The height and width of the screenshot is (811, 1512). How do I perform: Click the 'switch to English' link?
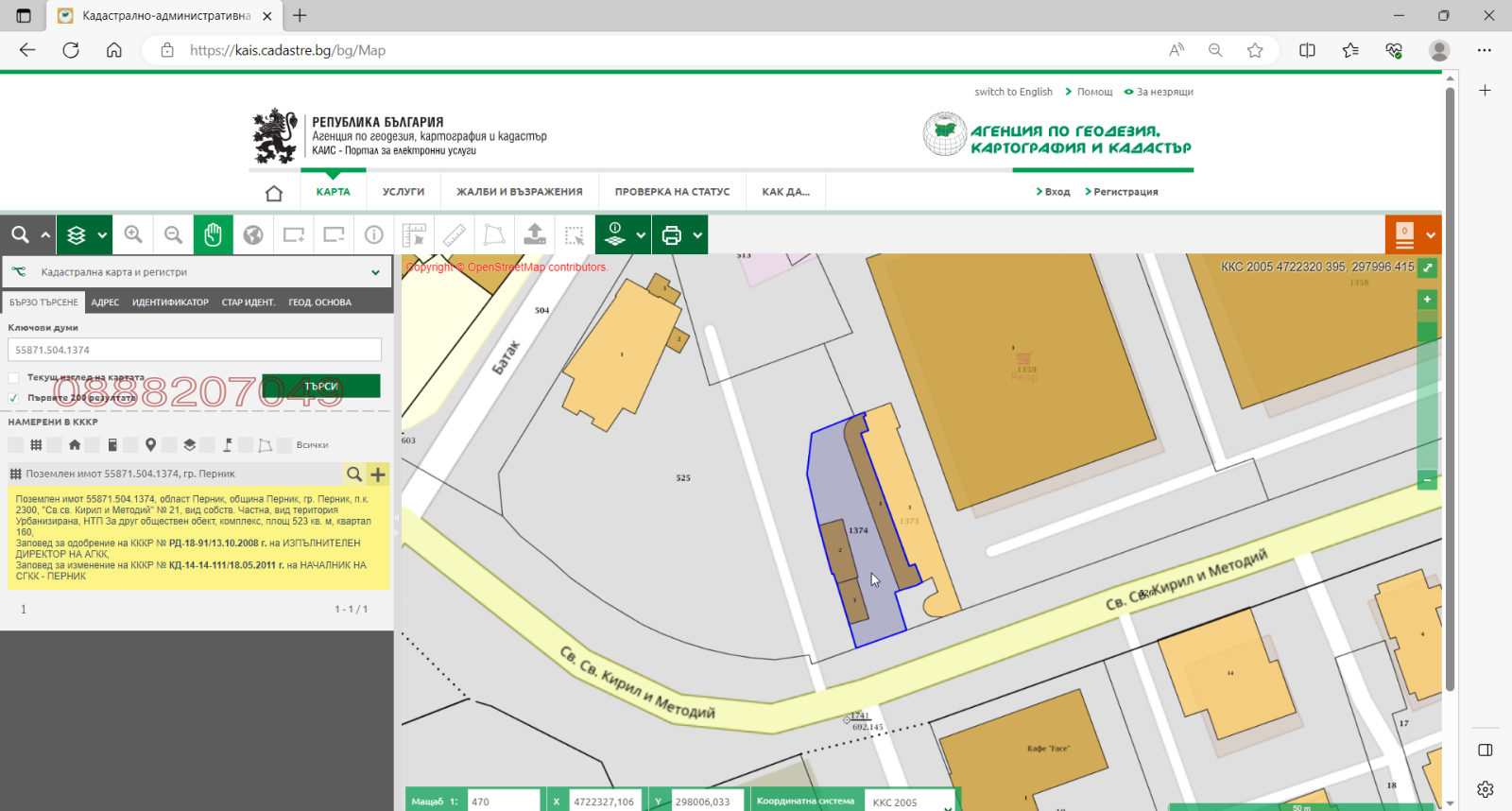(x=1013, y=92)
